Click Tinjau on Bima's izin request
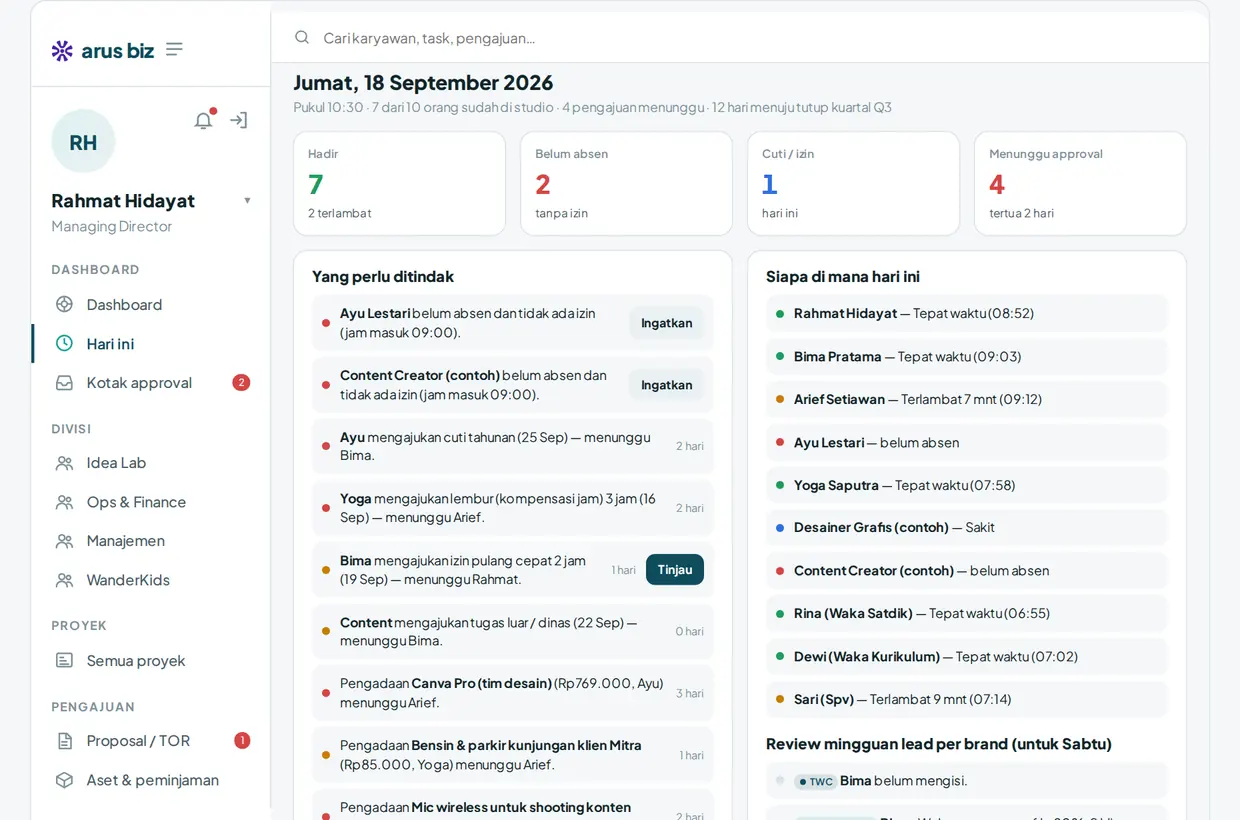 click(675, 570)
